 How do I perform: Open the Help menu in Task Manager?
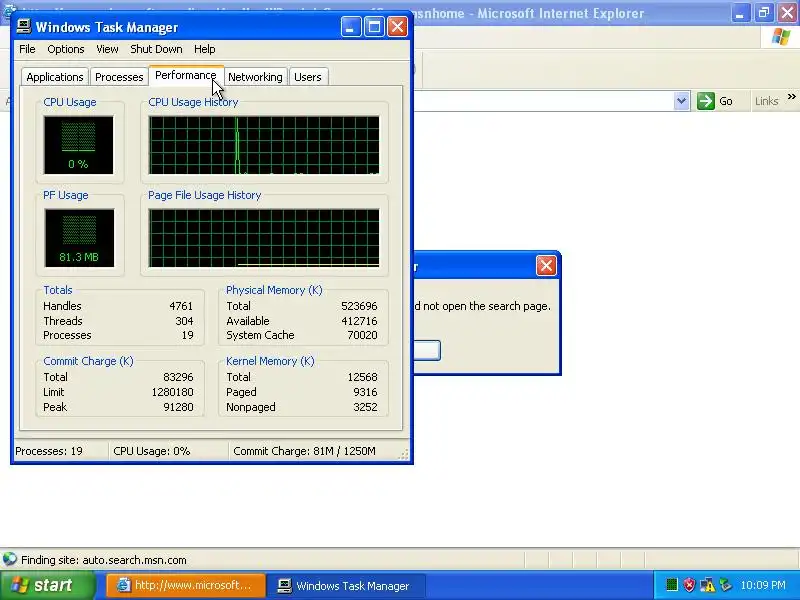coord(205,49)
